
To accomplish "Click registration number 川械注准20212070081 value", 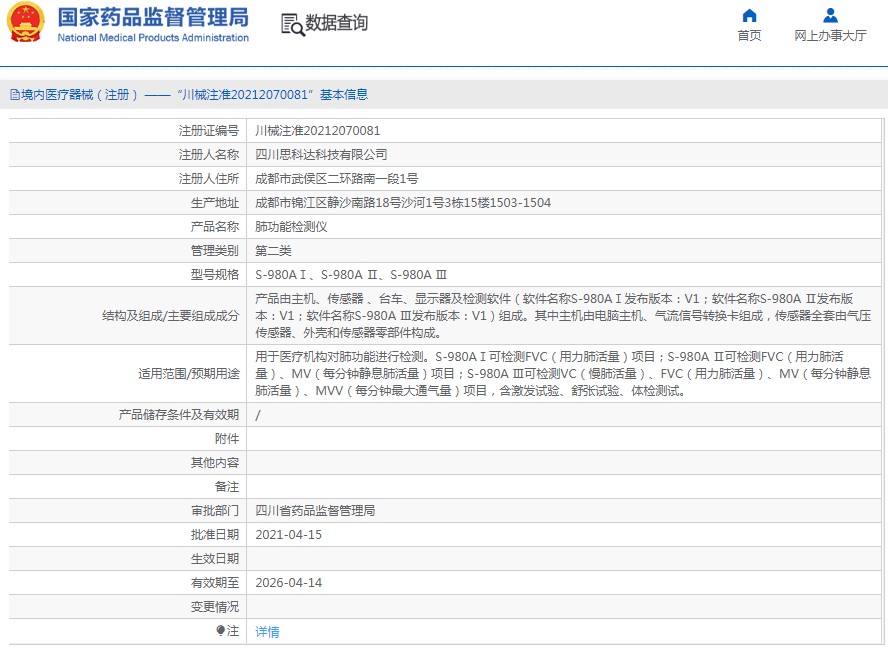I will [318, 131].
